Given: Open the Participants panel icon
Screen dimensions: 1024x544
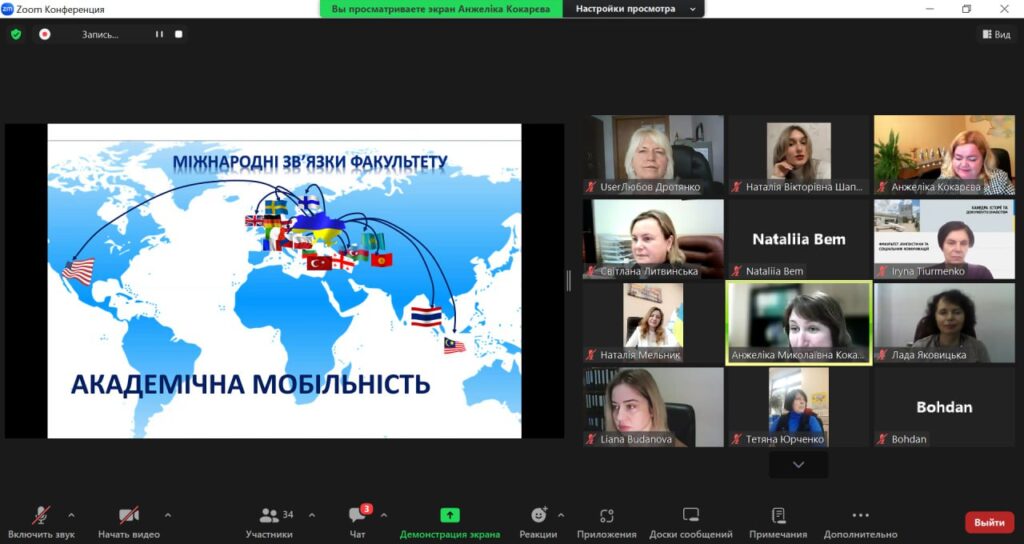Looking at the screenshot, I should pyautogui.click(x=269, y=515).
